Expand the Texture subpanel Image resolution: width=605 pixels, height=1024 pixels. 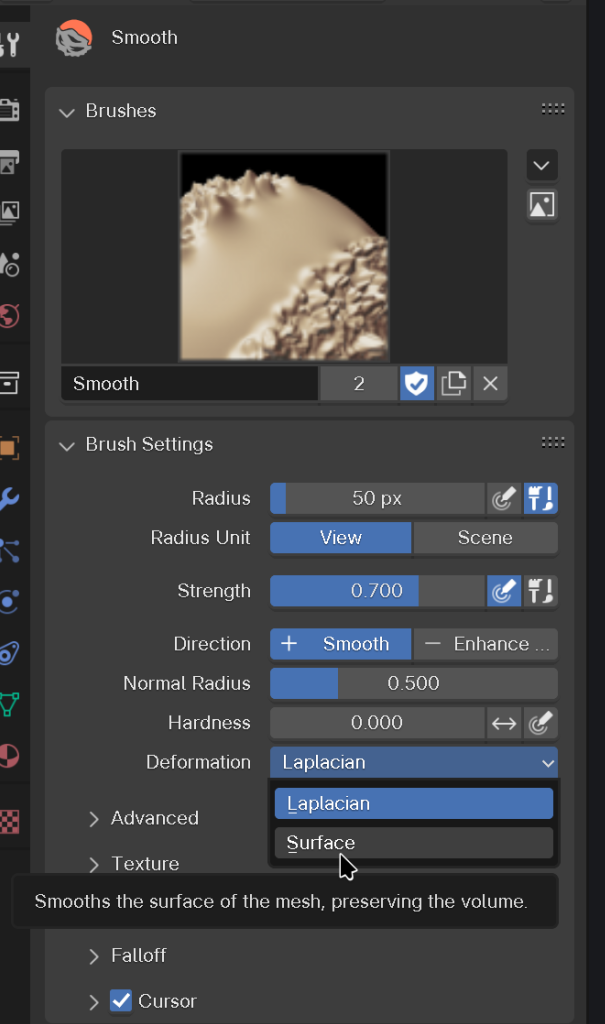94,864
